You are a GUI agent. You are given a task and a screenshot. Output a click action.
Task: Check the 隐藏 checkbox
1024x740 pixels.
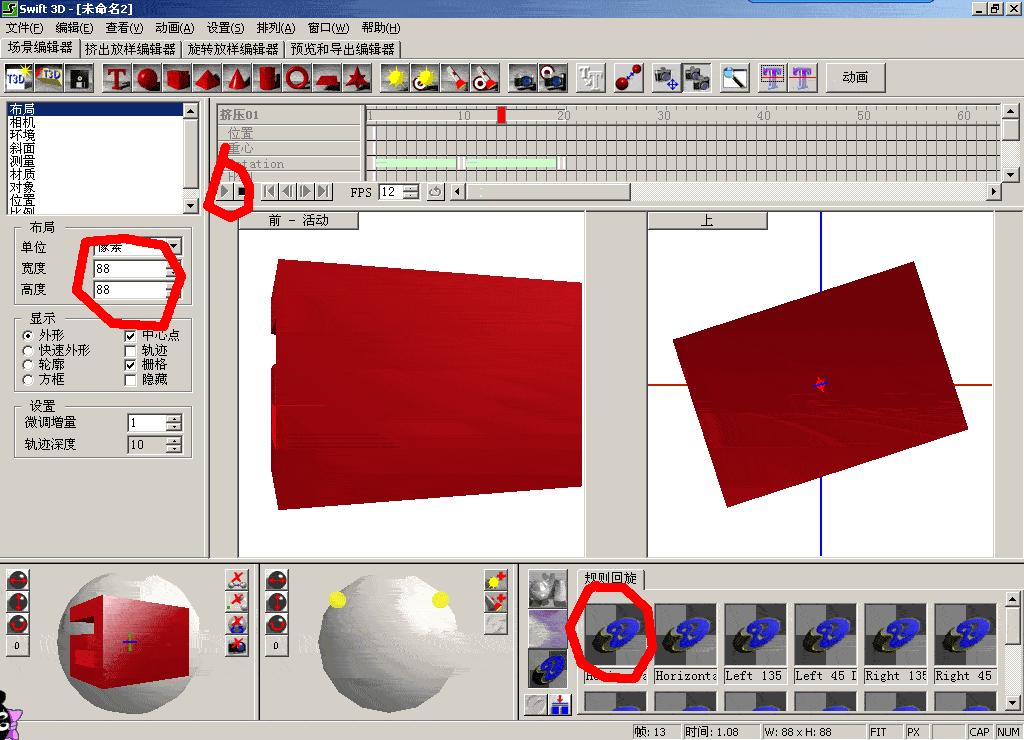click(130, 380)
